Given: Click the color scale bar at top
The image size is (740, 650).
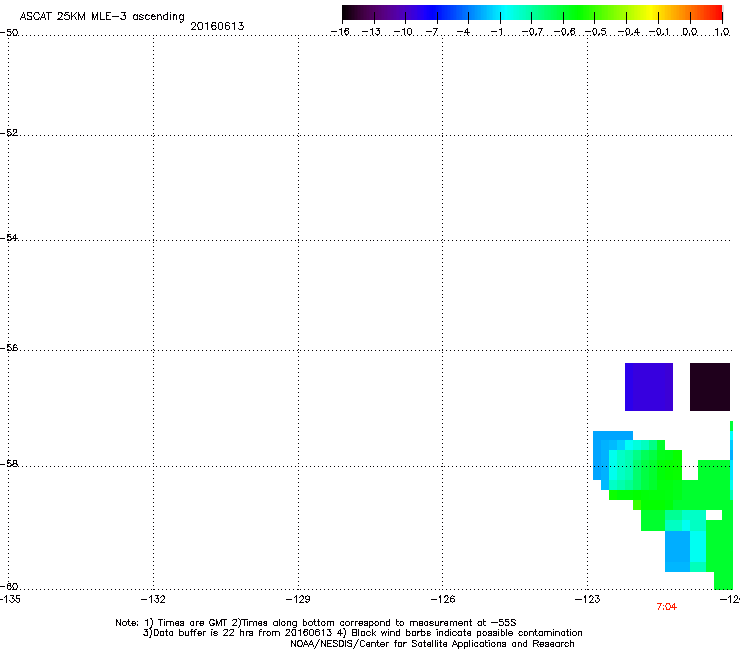Looking at the screenshot, I should coord(532,13).
